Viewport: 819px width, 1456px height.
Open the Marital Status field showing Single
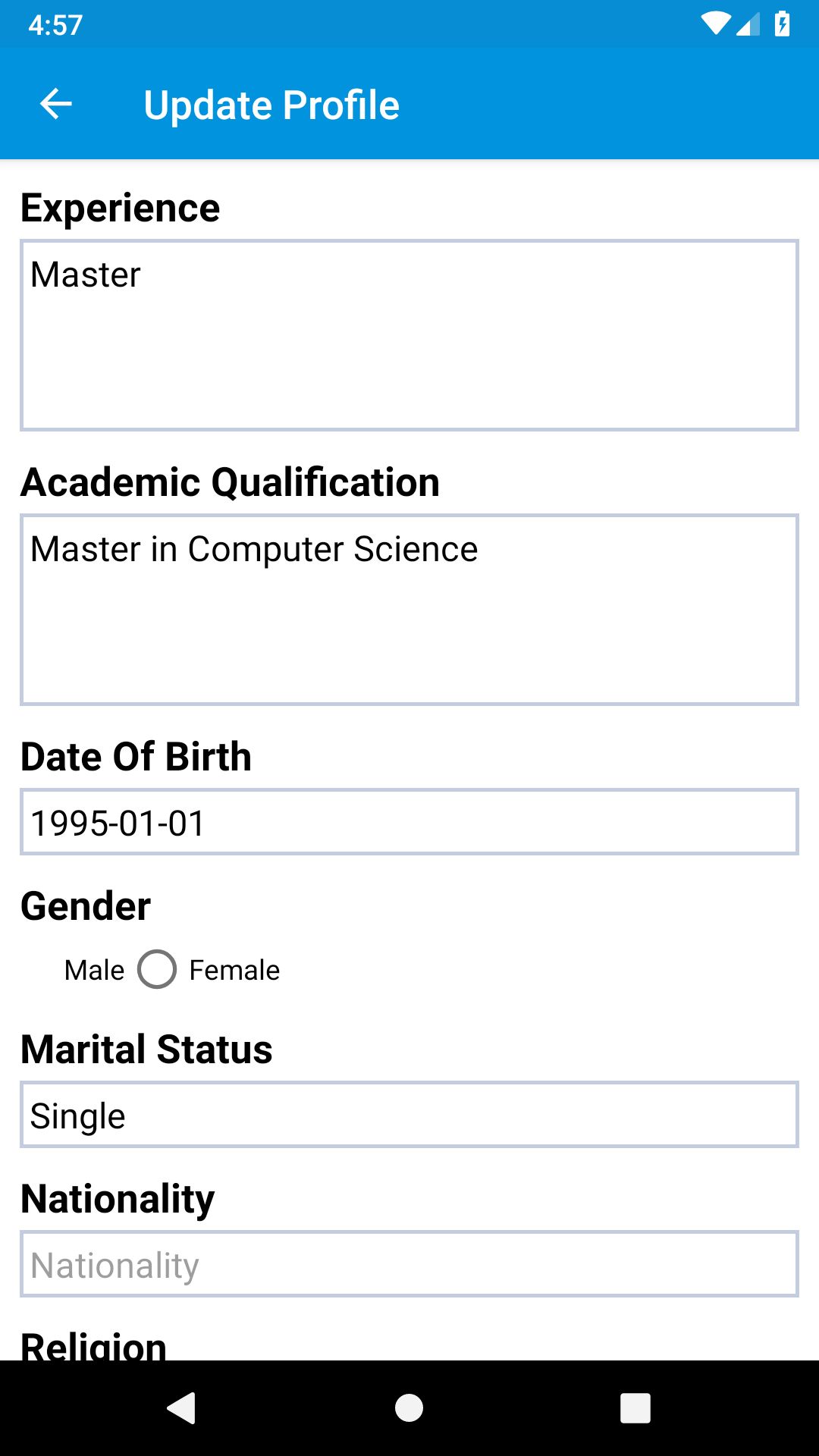coord(409,1115)
